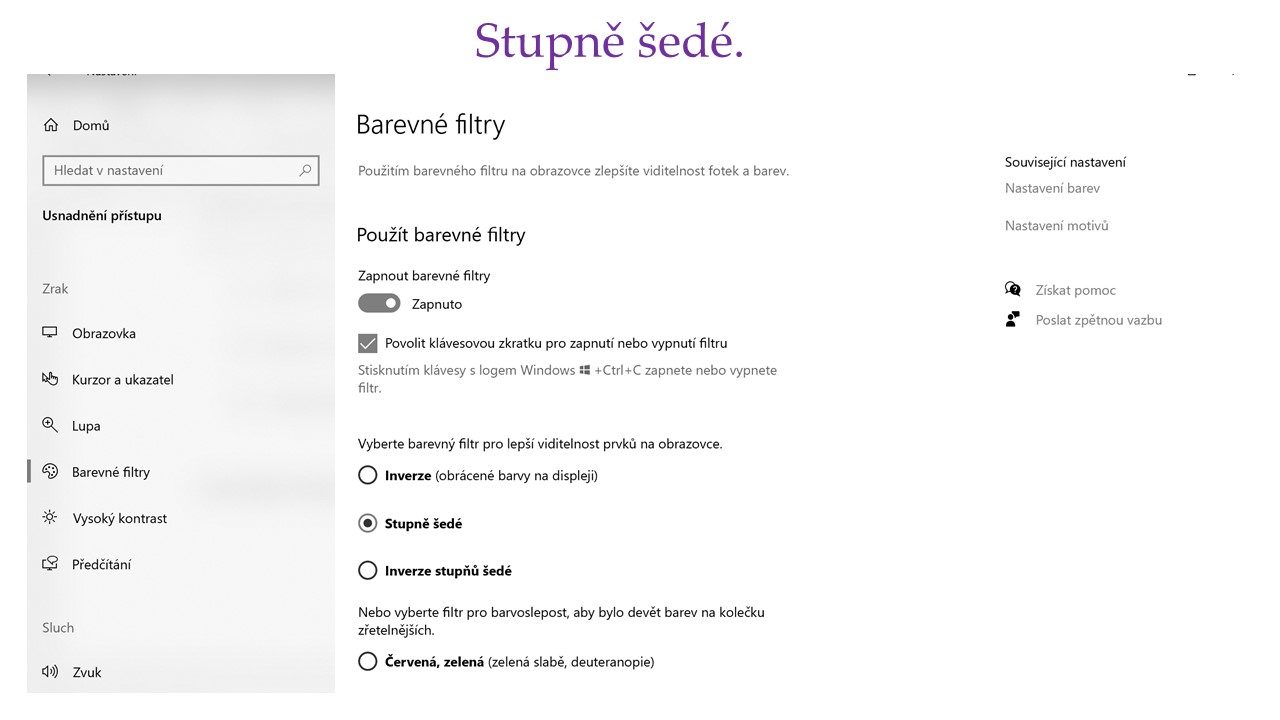The height and width of the screenshot is (720, 1280).
Task: Turn off the Zapnout barevné filtry switch
Action: 379,303
